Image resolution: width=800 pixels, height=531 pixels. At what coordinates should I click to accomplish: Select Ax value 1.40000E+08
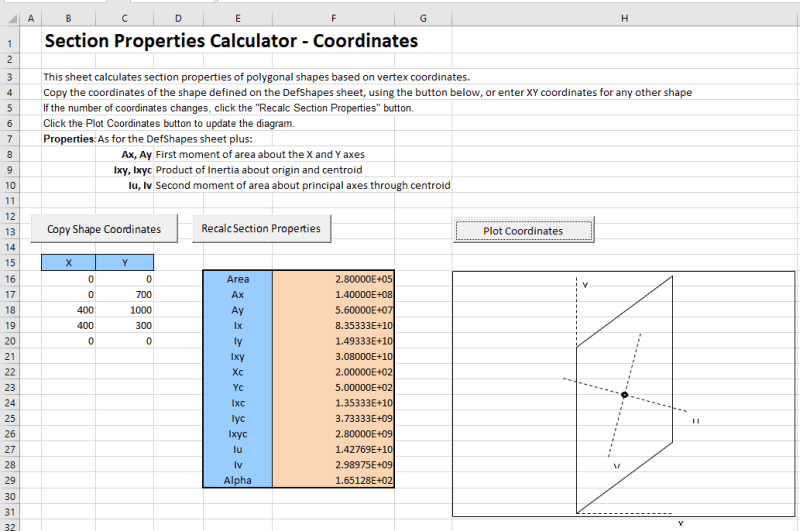click(x=333, y=294)
